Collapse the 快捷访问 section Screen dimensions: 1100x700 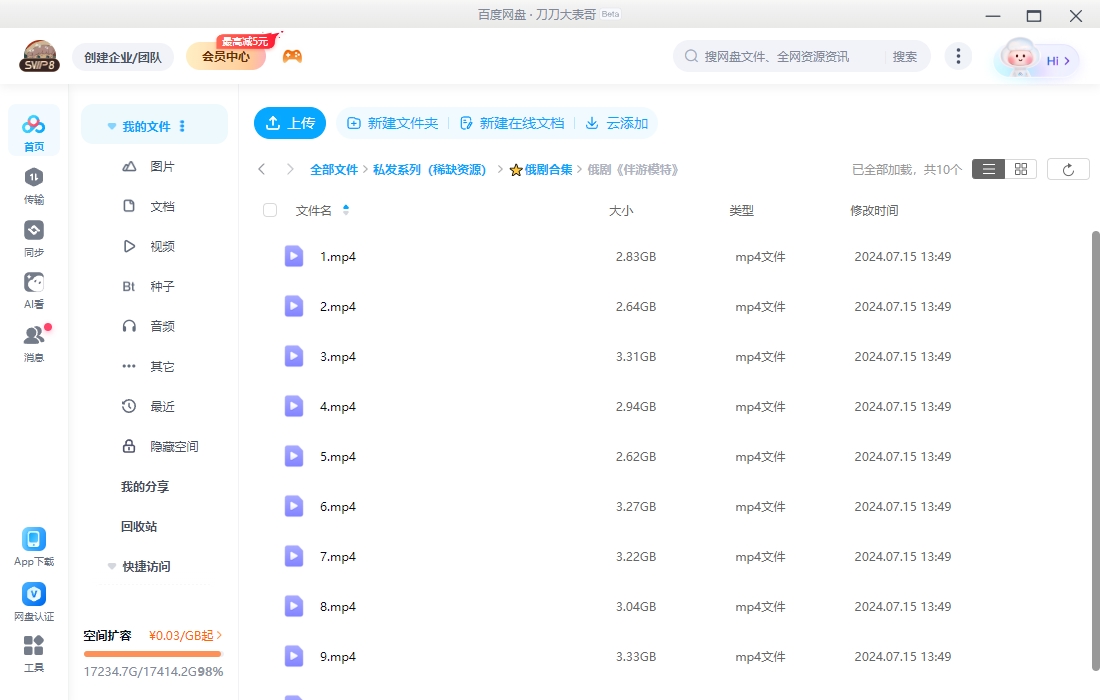click(x=111, y=566)
